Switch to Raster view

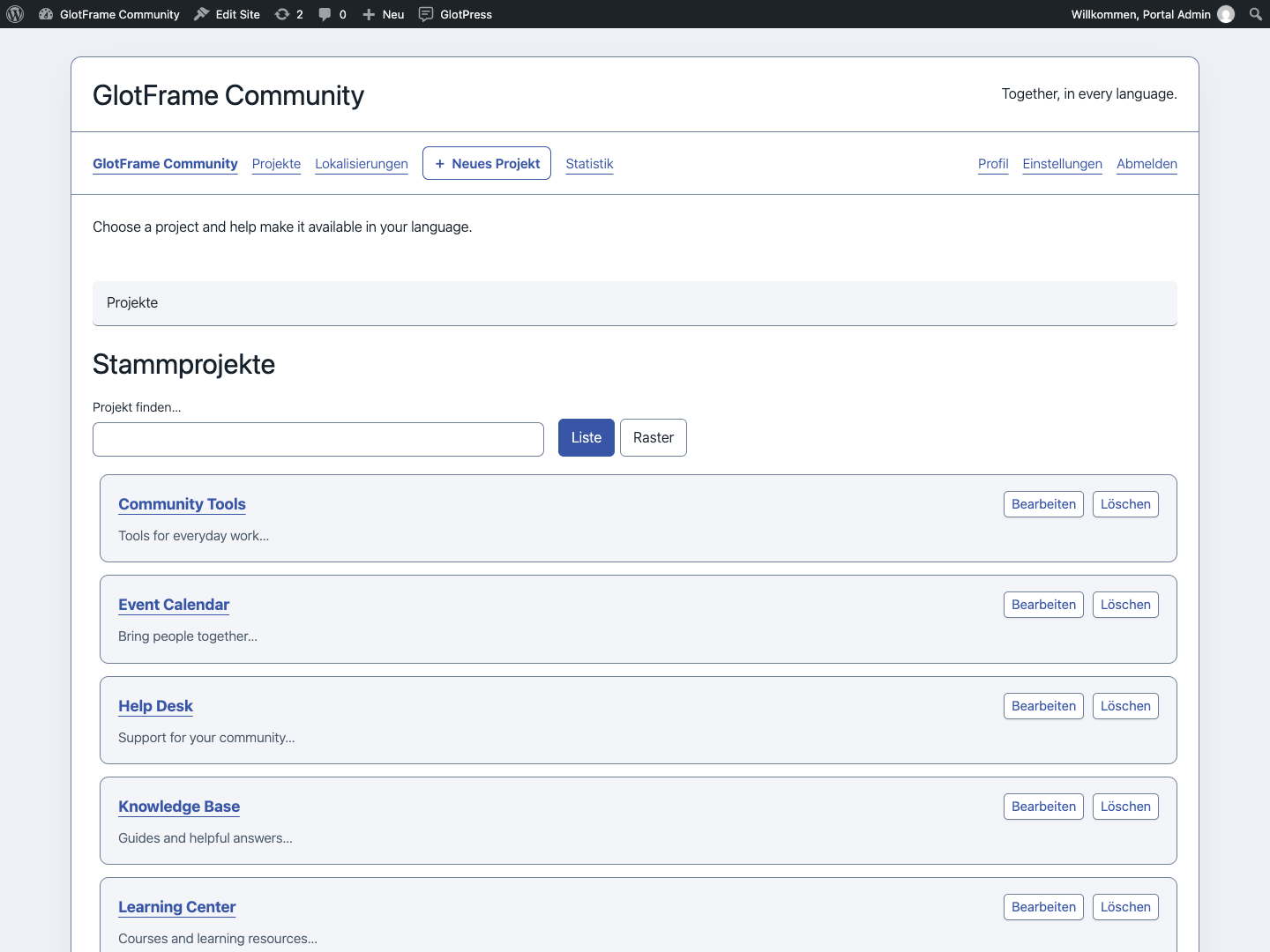point(654,437)
